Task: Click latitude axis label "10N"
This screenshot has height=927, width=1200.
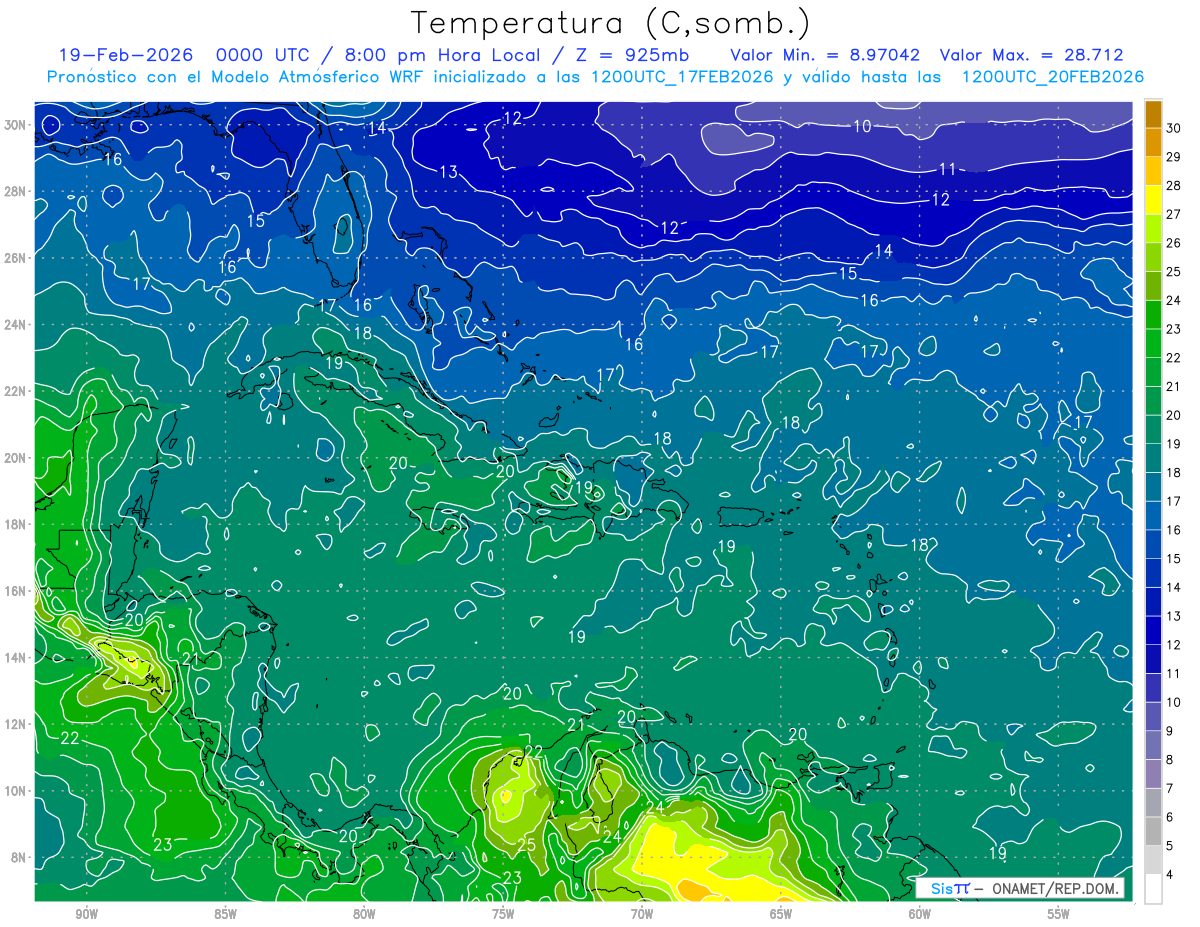Action: (15, 791)
